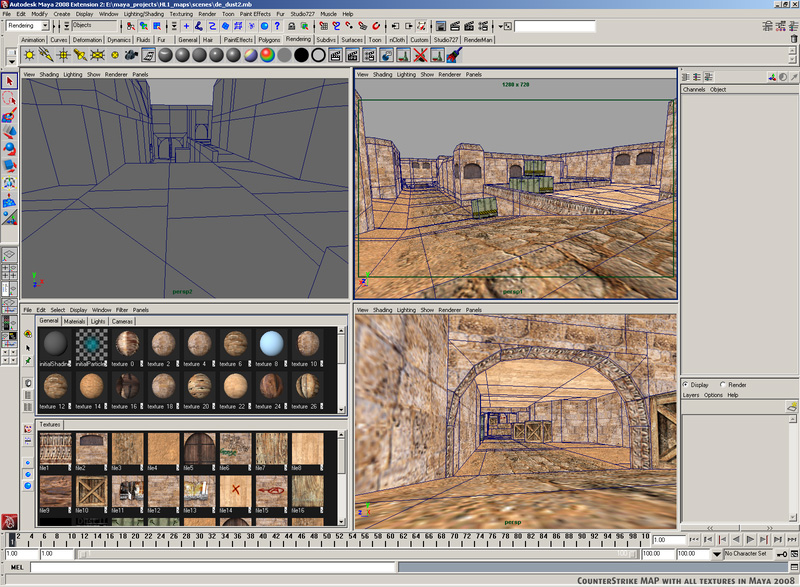Toggle the largest blue sphere swatch-size button
The image size is (800, 587).
(28, 486)
